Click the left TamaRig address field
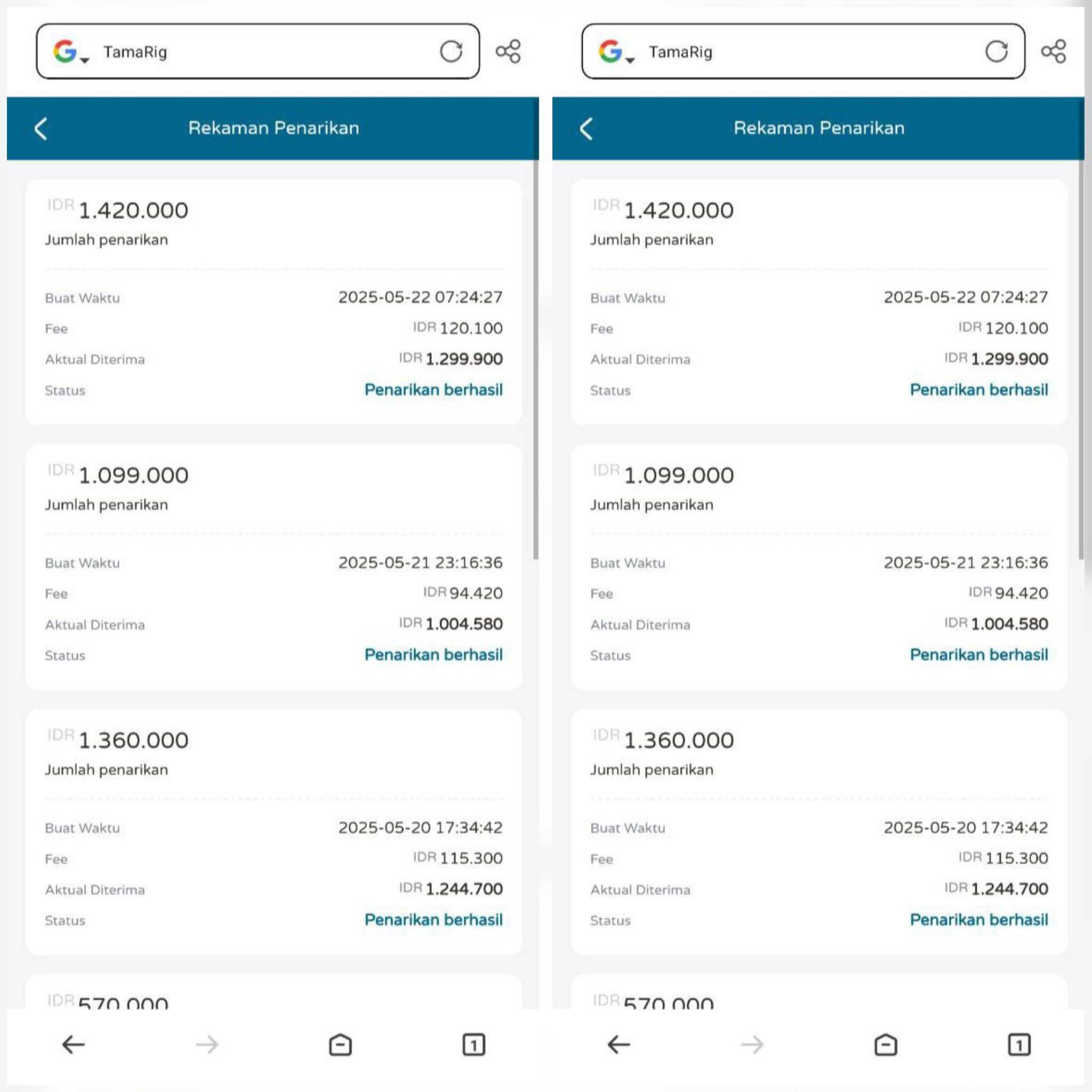The image size is (1092, 1092). tap(258, 51)
